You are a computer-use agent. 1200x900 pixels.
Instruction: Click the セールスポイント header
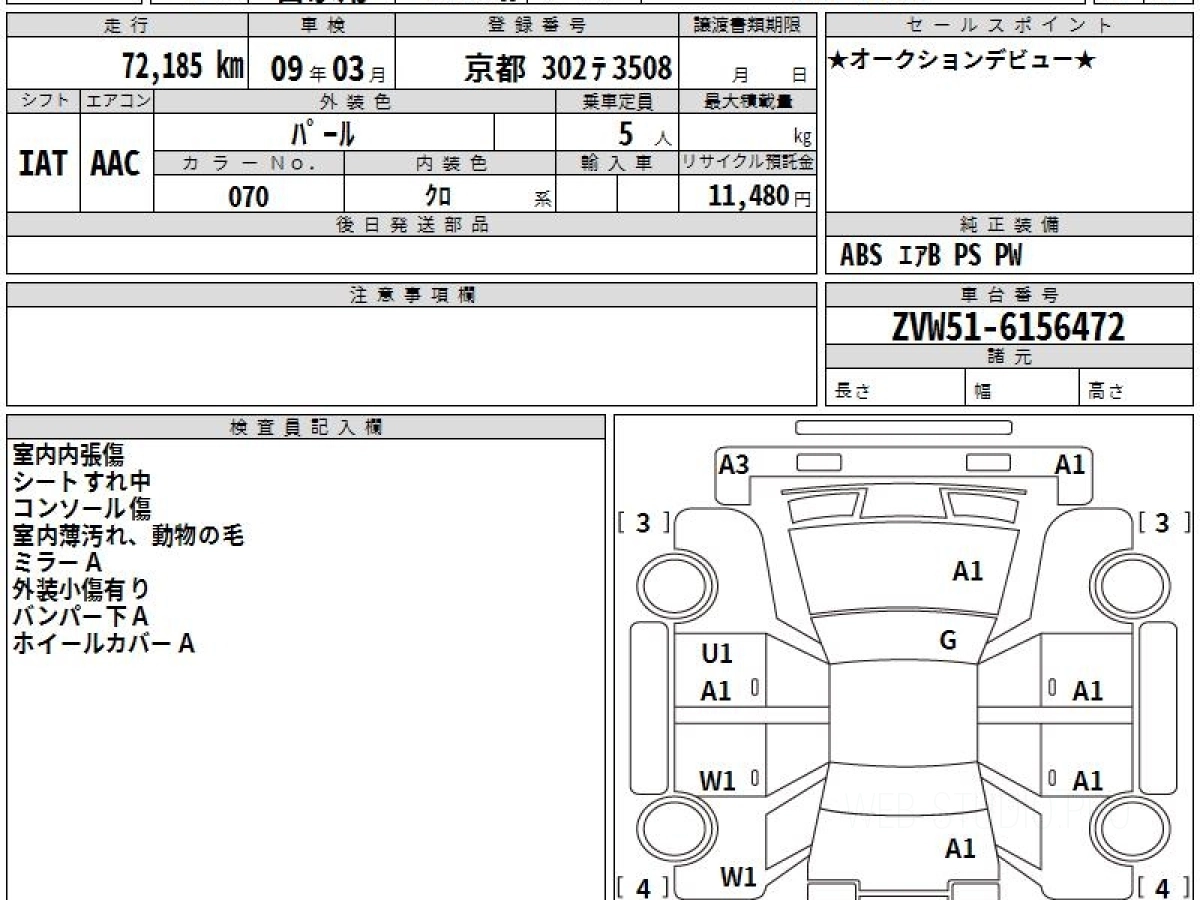coord(1009,26)
